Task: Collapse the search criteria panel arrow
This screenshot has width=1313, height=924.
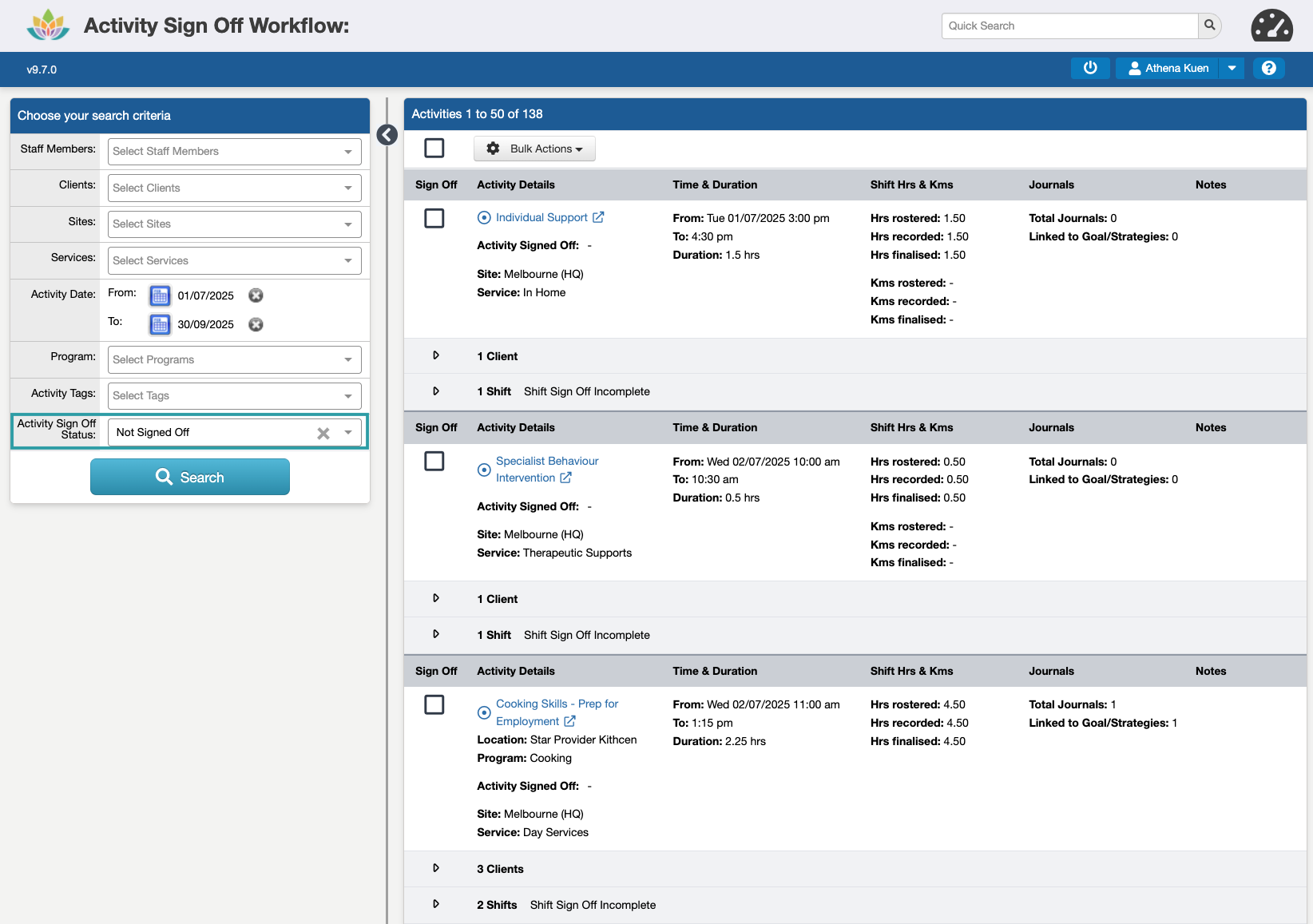Action: tap(387, 135)
